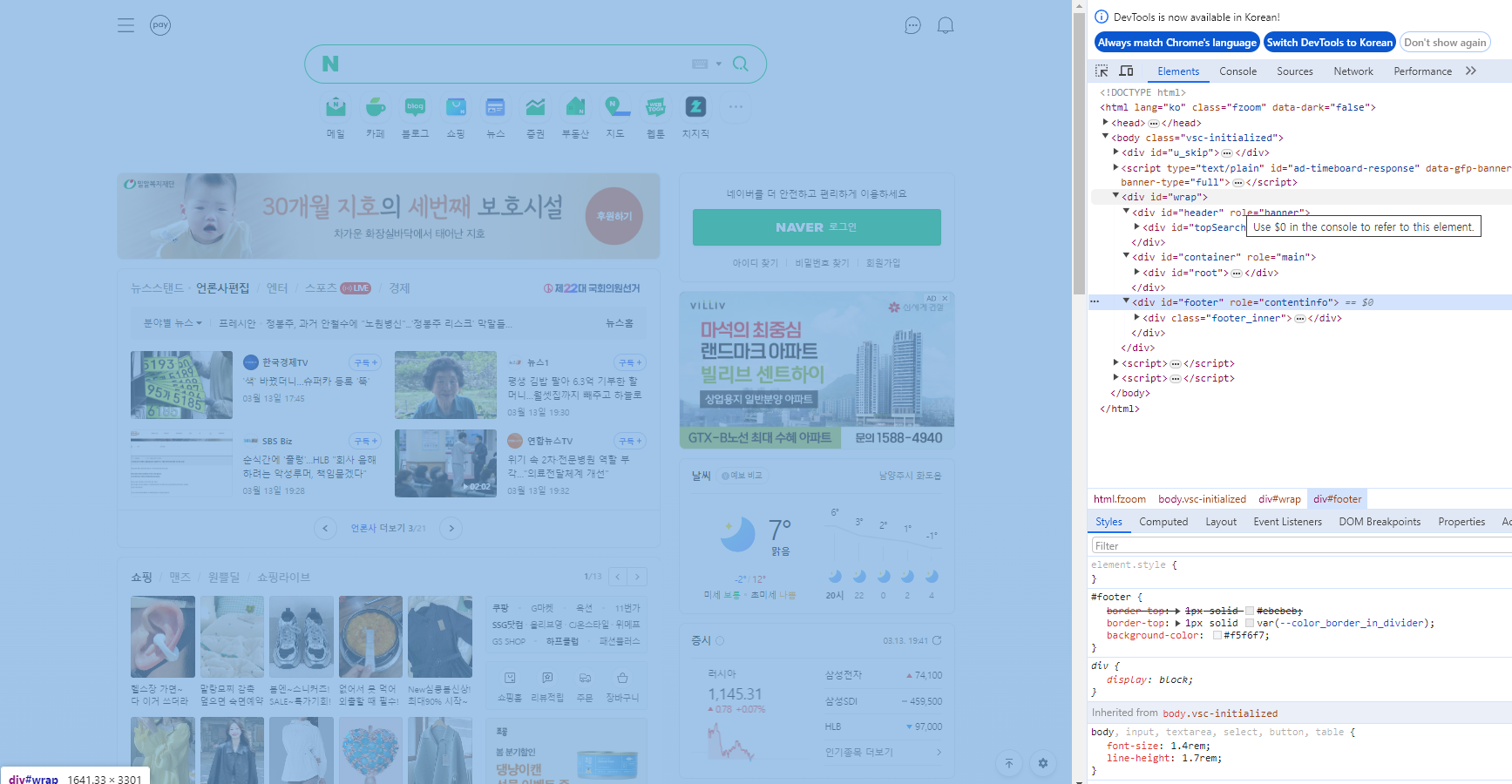Open the Computed styles tab
The height and width of the screenshot is (784, 1512).
(x=1163, y=522)
